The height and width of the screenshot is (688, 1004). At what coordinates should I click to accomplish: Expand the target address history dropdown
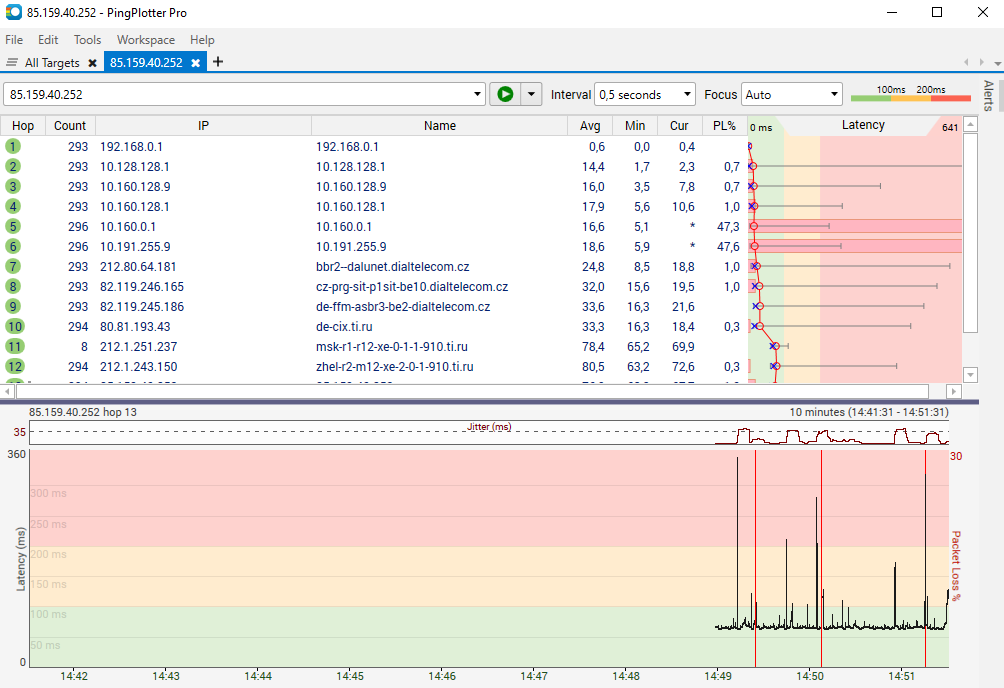point(477,95)
